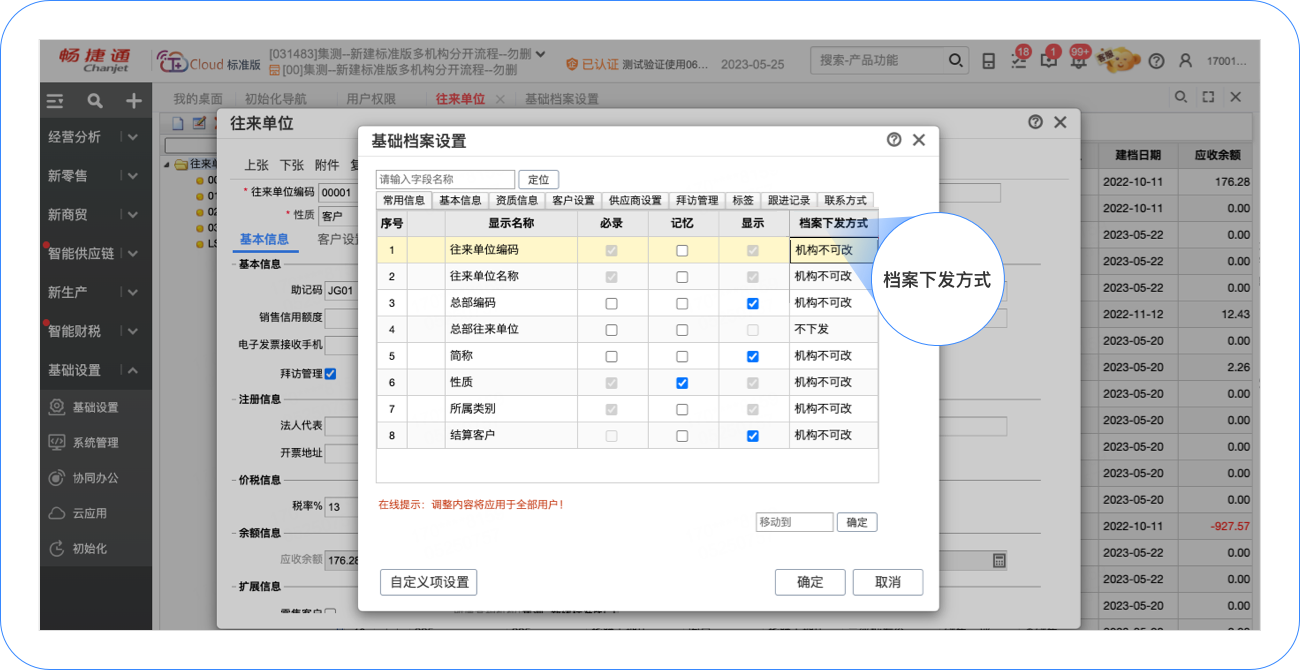The width and height of the screenshot is (1300, 670).
Task: Select 系统管理 in the sidebar
Action: (95, 442)
